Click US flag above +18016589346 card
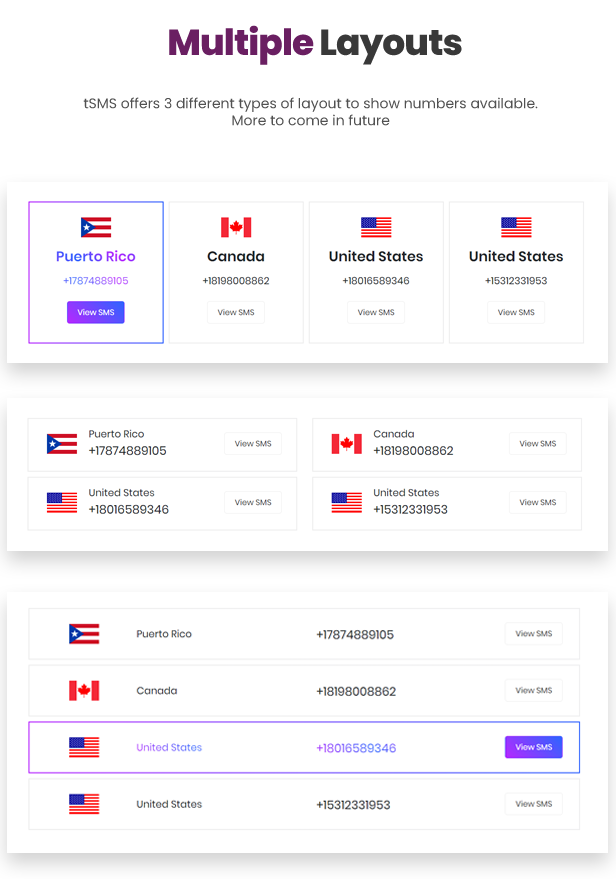The image size is (616, 879). [x=376, y=228]
